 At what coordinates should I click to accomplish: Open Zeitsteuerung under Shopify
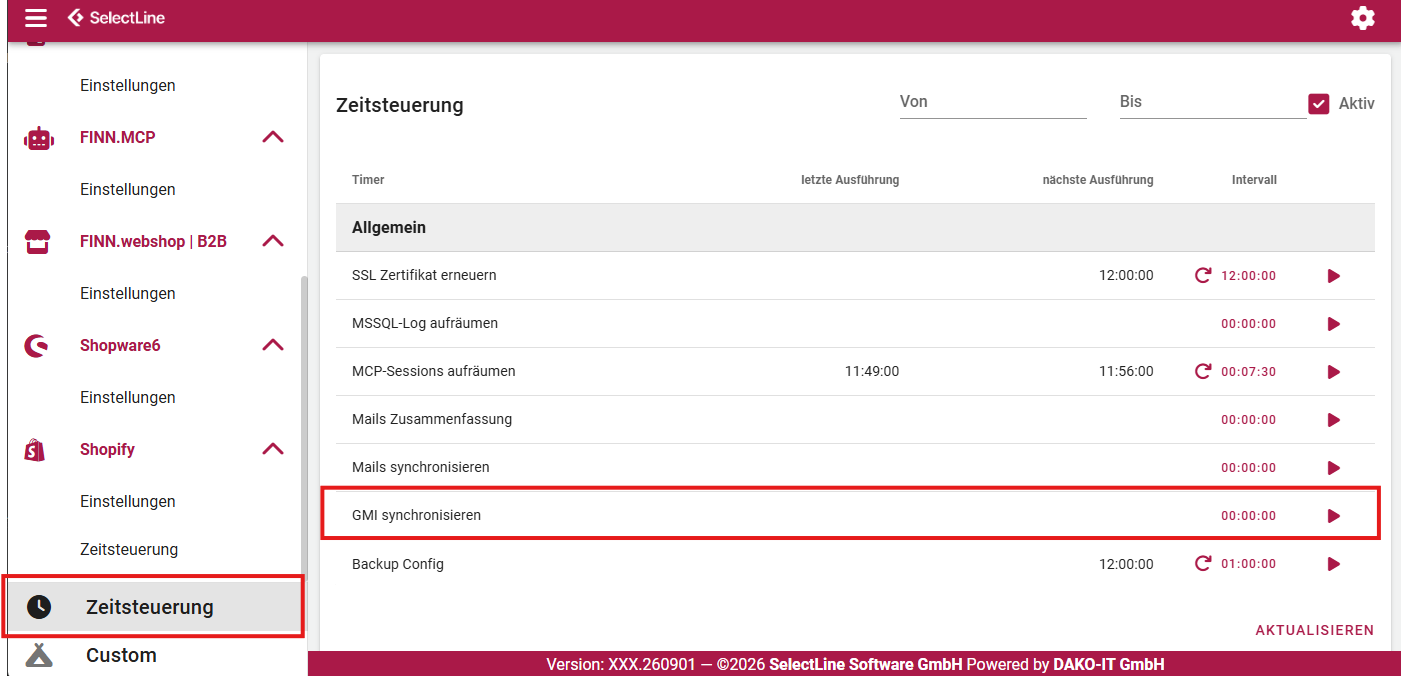pyautogui.click(x=129, y=549)
